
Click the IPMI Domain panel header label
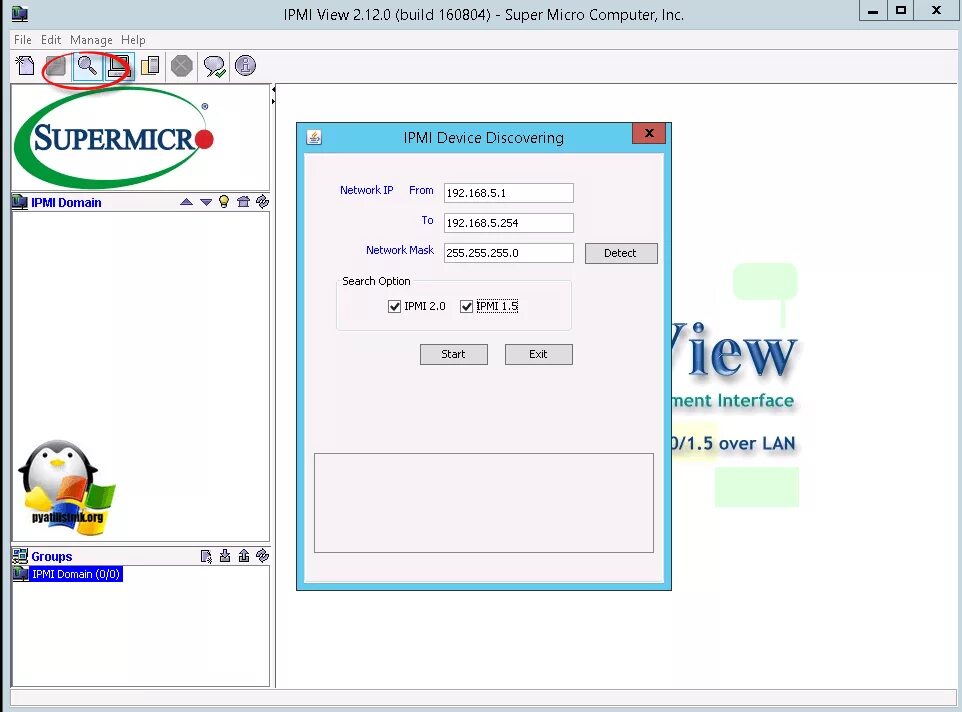click(x=66, y=202)
